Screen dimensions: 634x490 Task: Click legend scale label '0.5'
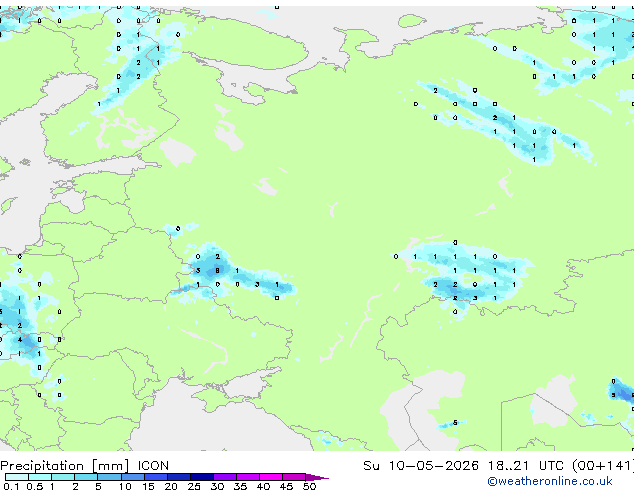pyautogui.click(x=35, y=486)
